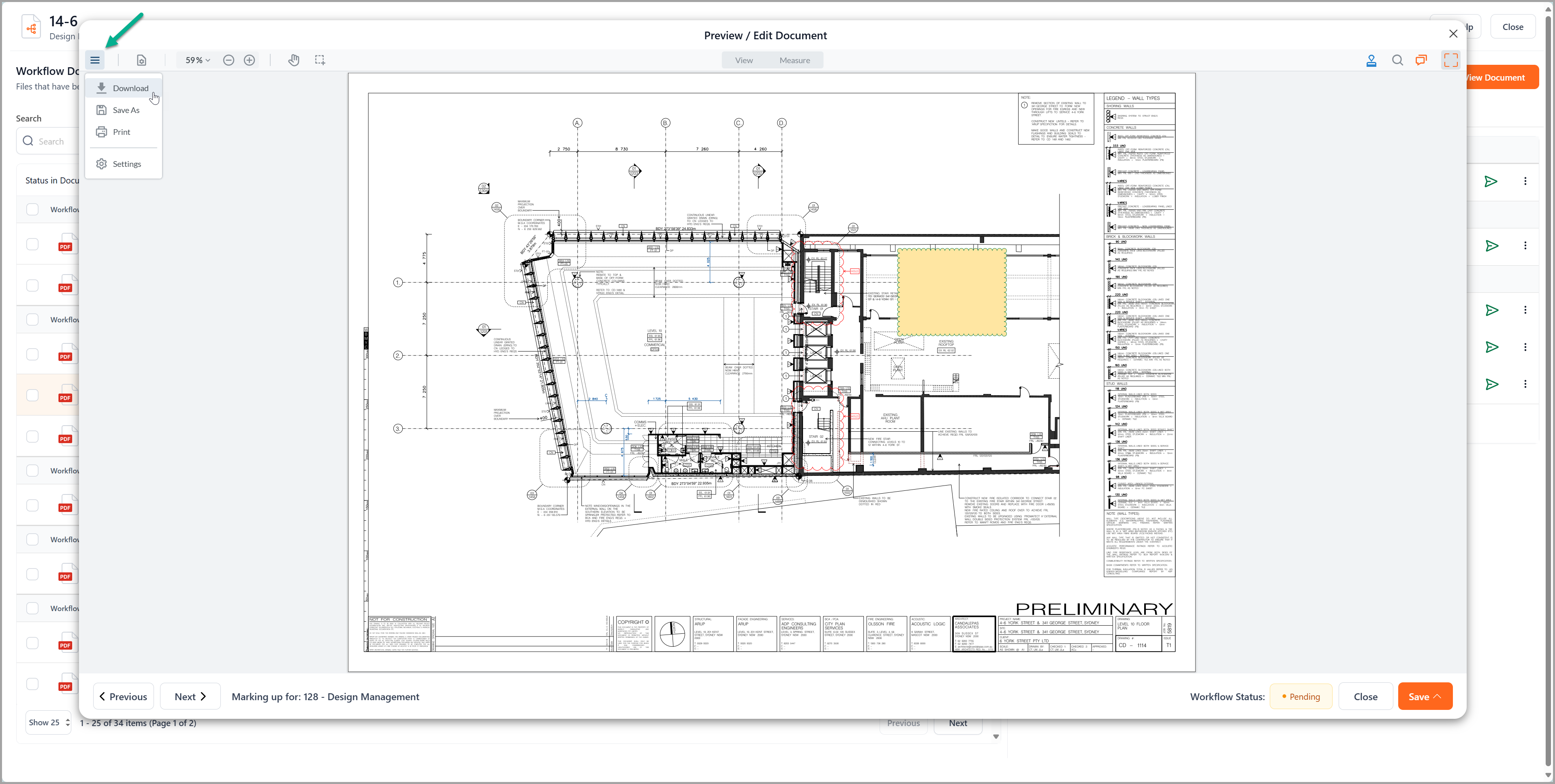This screenshot has height=784, width=1555.
Task: Click the document page icon in toolbar
Action: (x=141, y=60)
